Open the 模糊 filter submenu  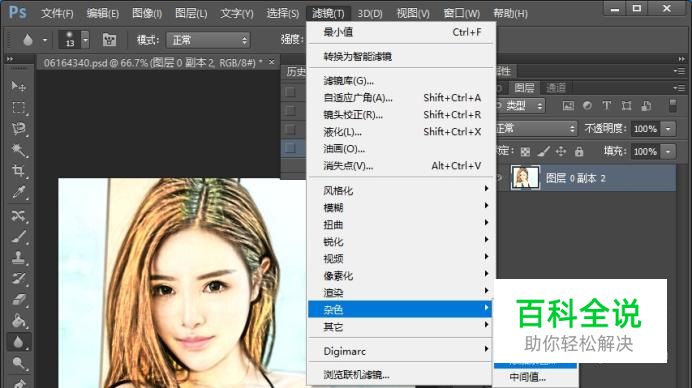401,208
